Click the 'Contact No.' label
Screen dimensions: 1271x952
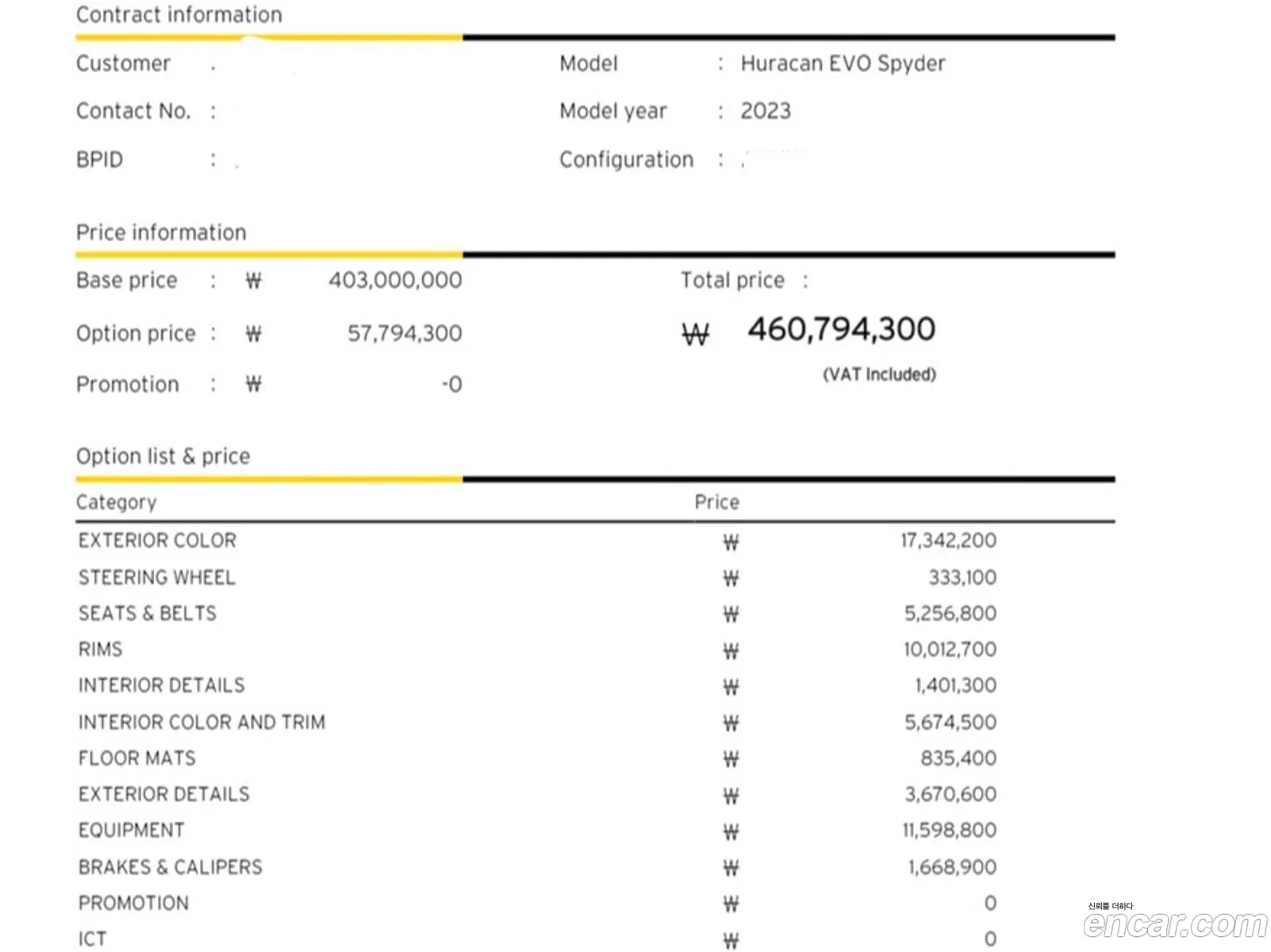[x=133, y=111]
